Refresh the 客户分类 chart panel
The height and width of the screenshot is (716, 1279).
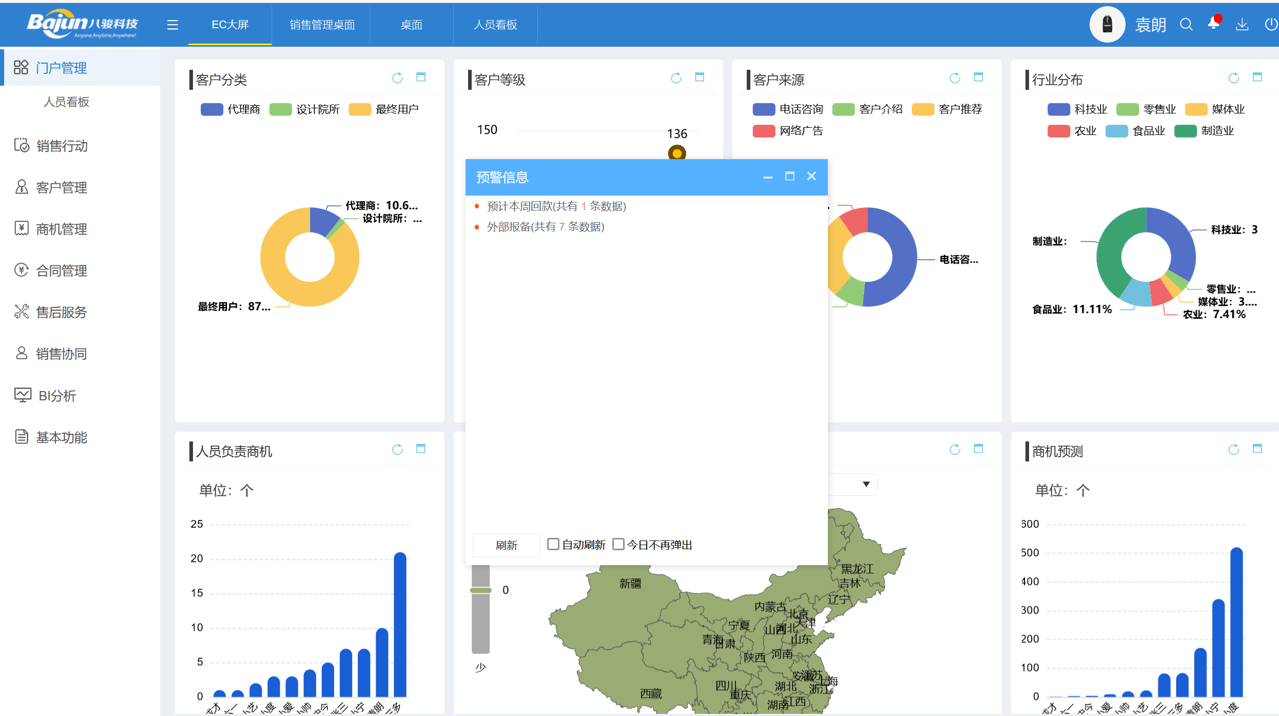398,78
